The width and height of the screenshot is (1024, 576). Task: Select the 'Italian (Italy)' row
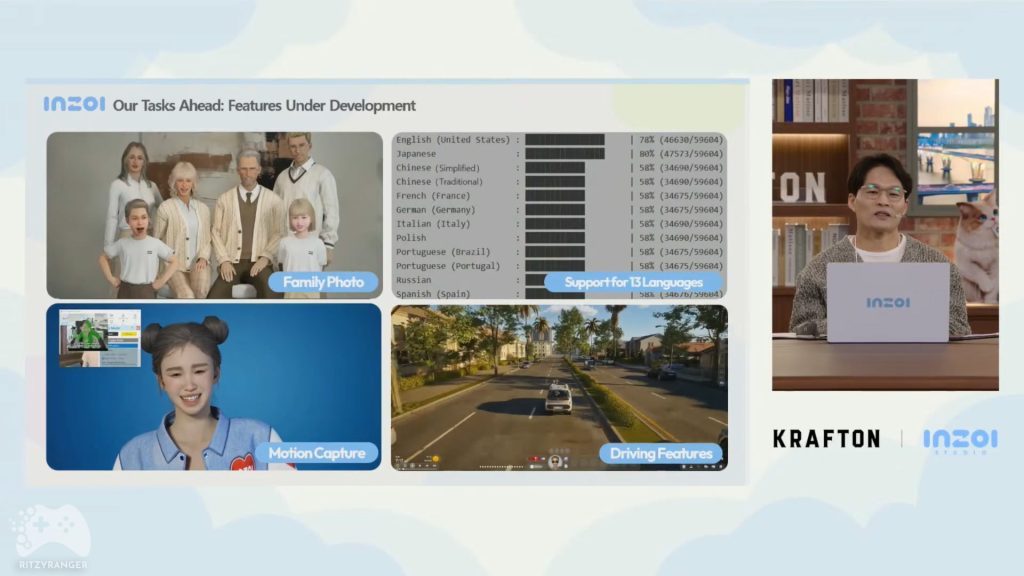point(559,223)
